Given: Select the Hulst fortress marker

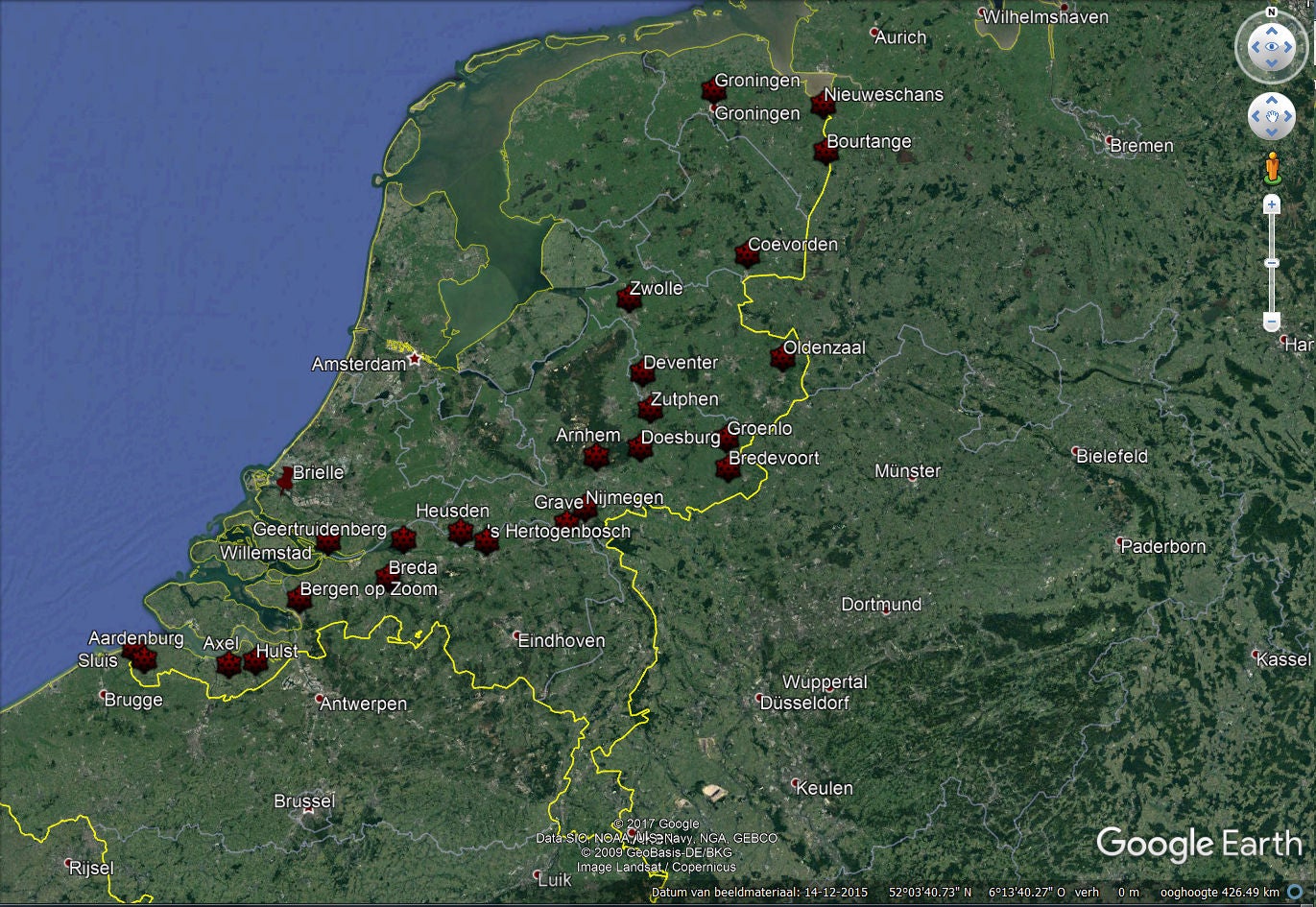Looking at the screenshot, I should coord(255,660).
